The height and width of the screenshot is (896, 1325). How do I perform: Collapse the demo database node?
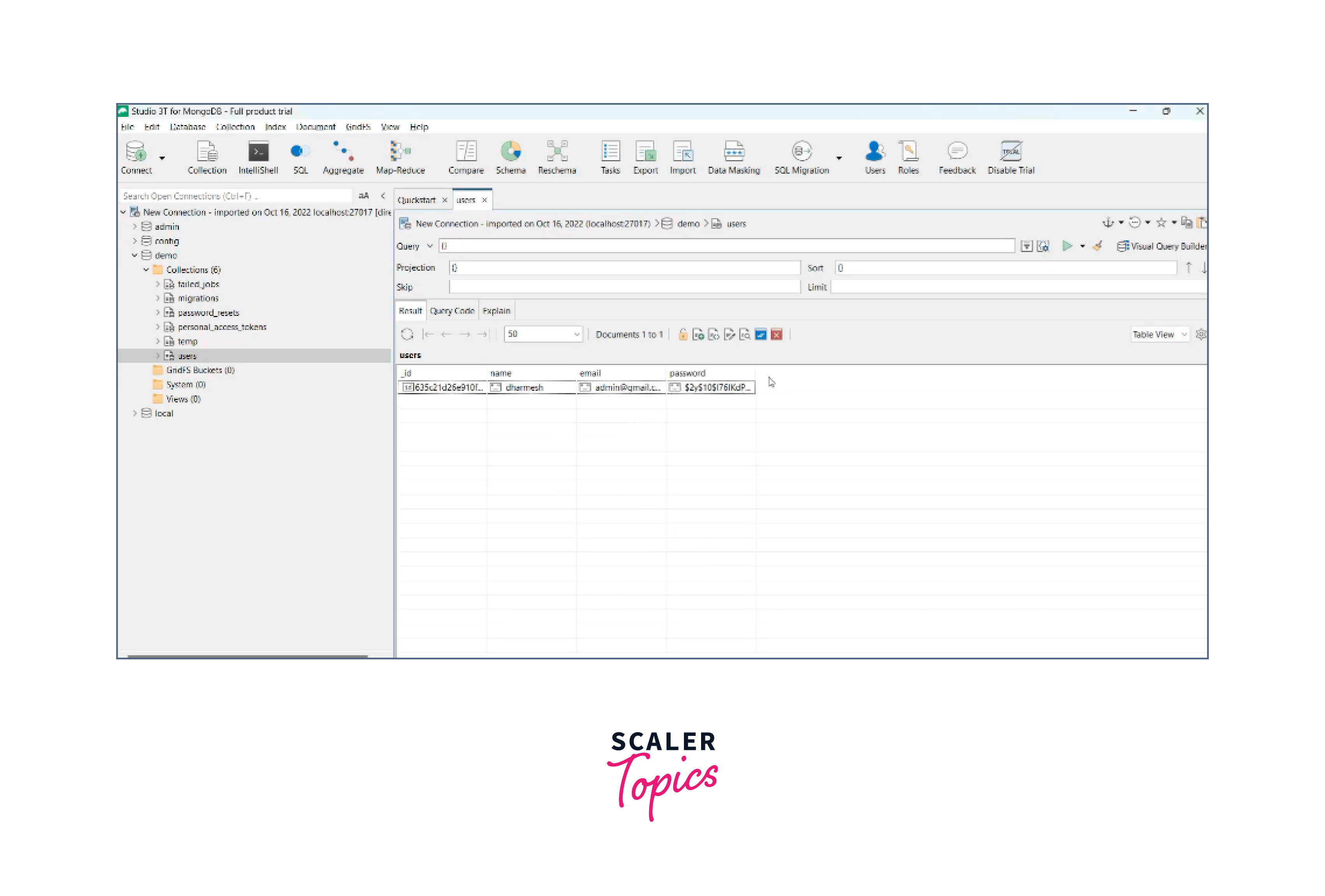tap(134, 255)
